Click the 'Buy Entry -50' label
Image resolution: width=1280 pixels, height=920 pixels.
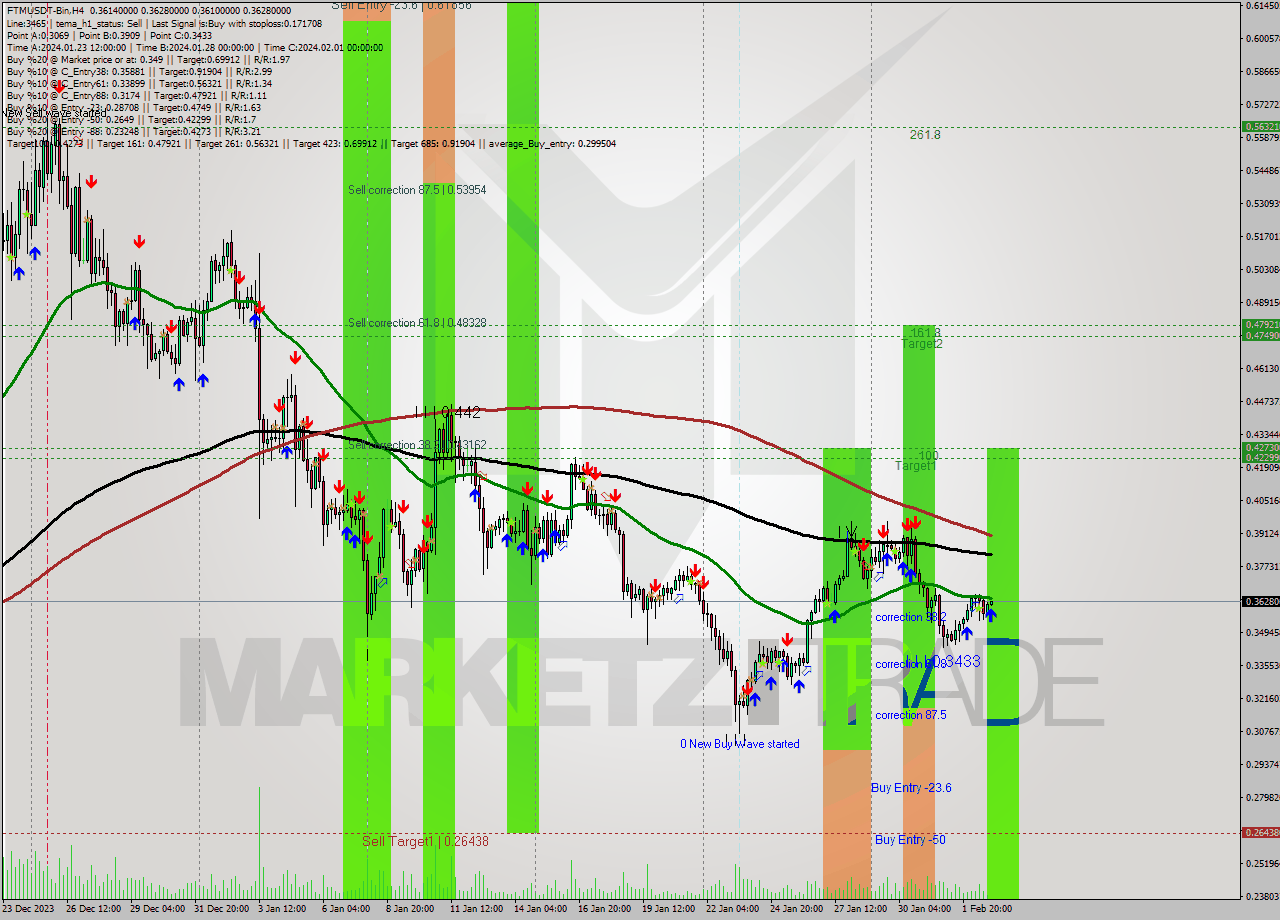910,840
